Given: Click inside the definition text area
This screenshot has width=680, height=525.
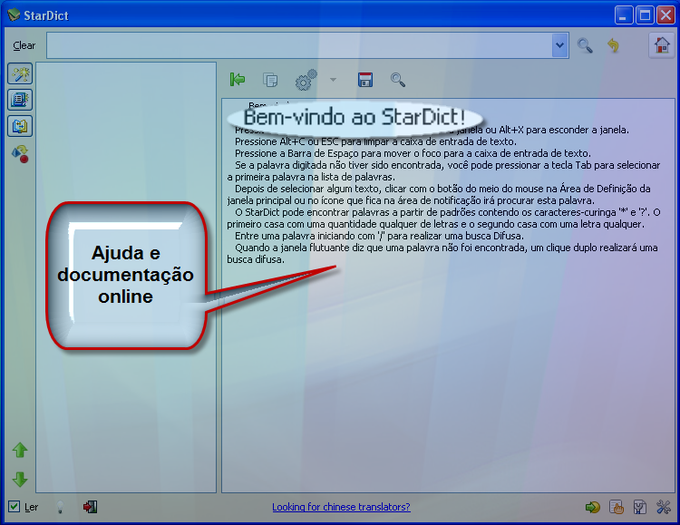Looking at the screenshot, I should [x=448, y=295].
